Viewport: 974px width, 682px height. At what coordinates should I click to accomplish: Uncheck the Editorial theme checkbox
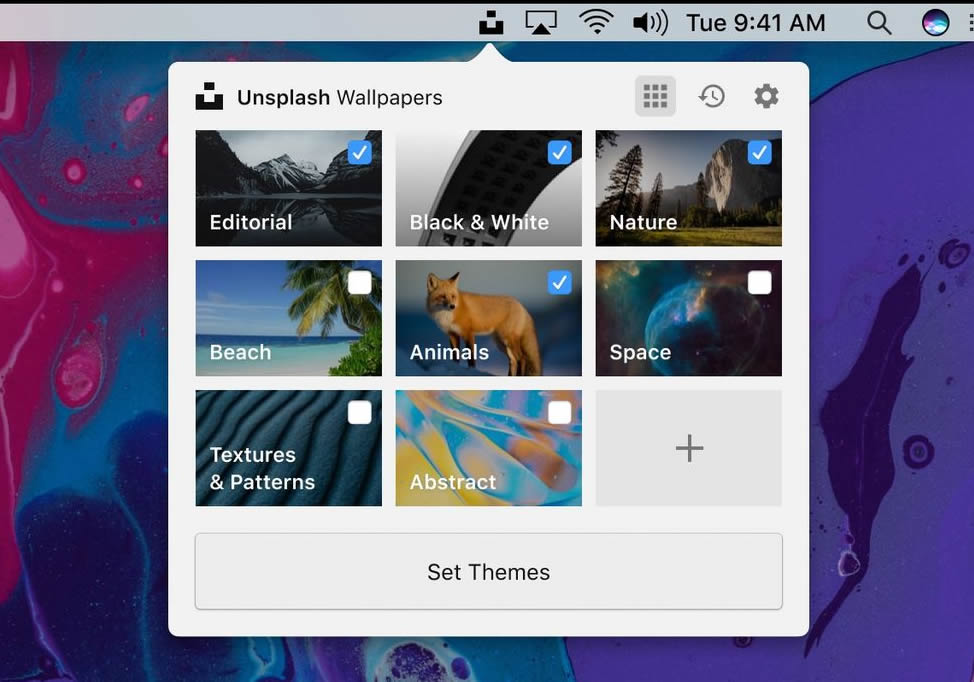[360, 152]
